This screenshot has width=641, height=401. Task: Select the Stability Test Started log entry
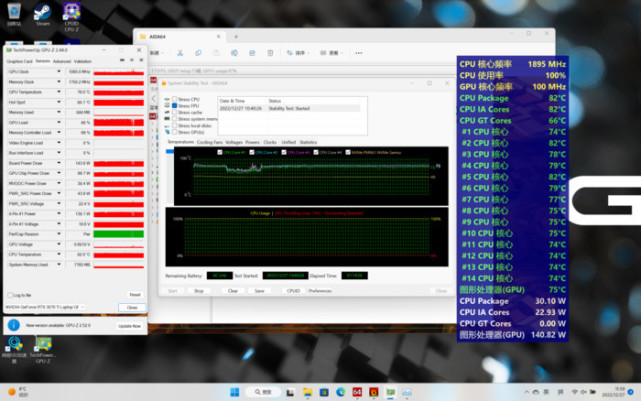(290, 106)
